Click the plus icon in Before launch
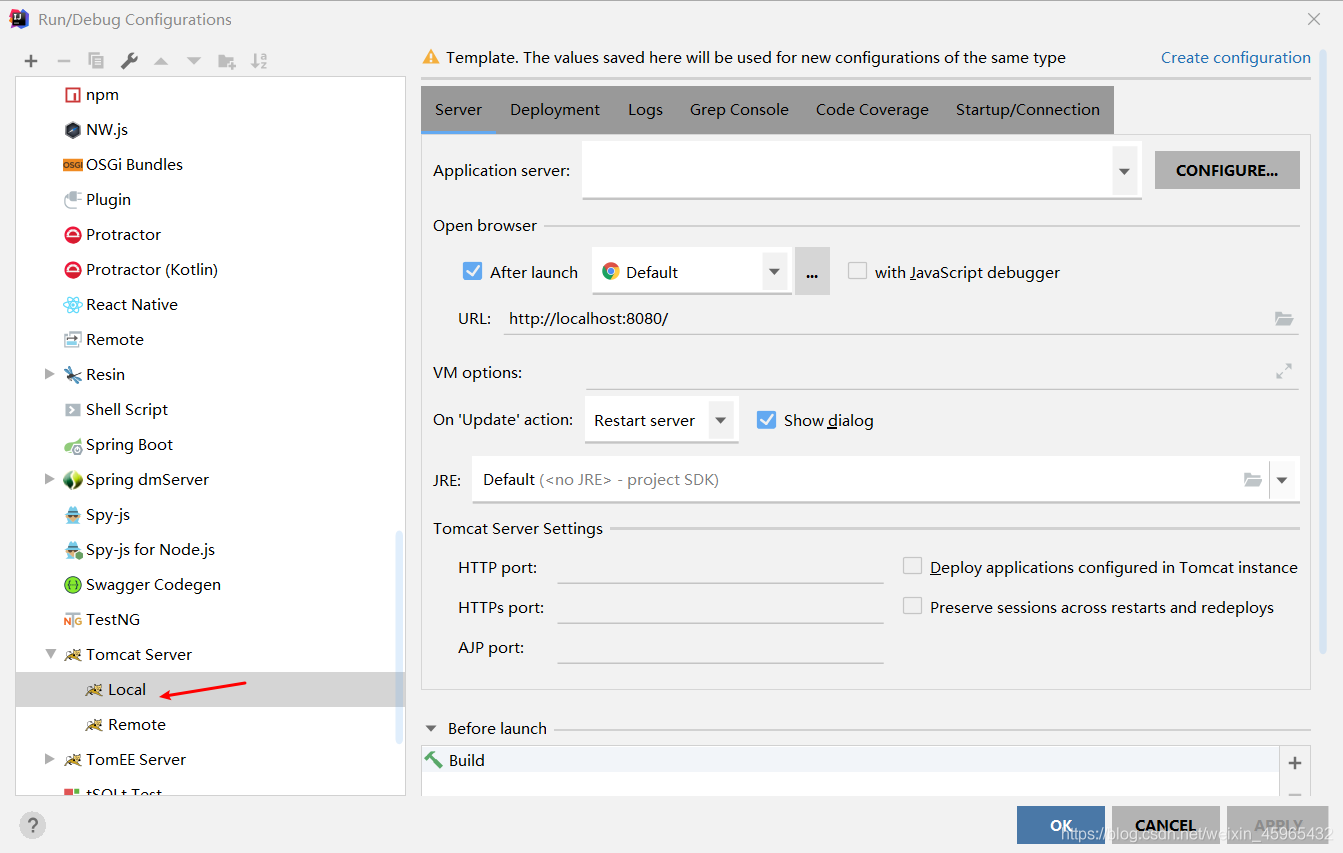 tap(1295, 763)
